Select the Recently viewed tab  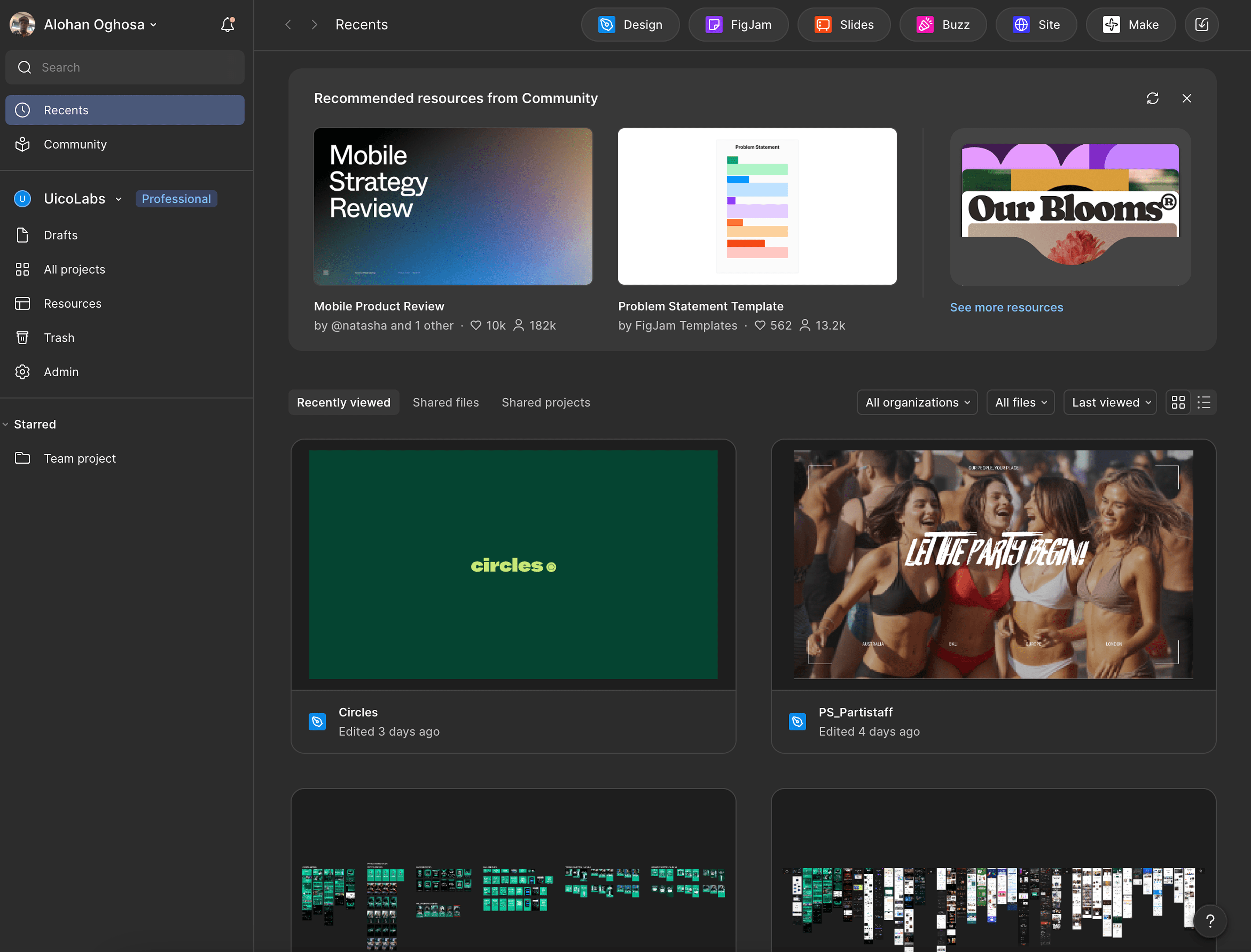click(343, 402)
